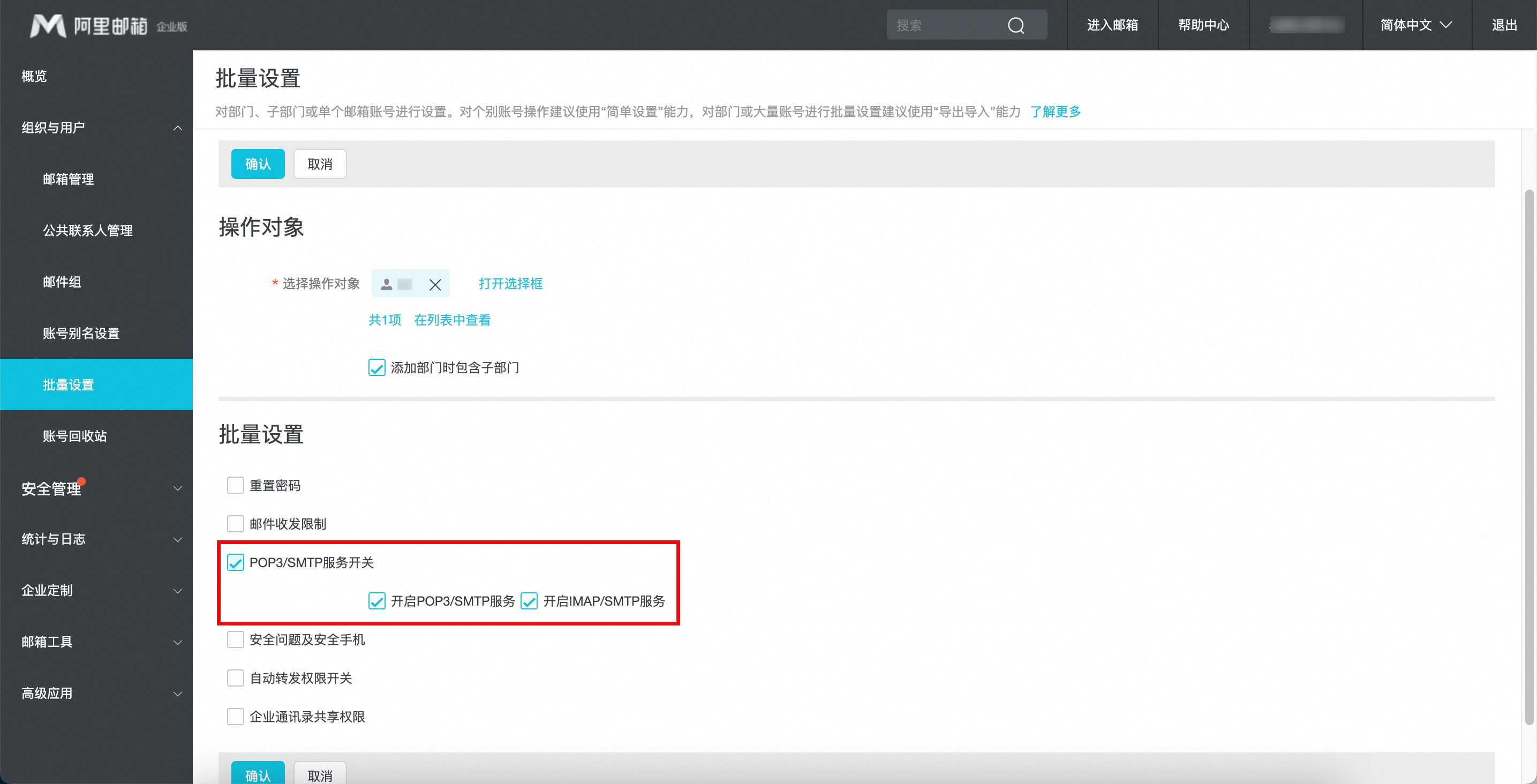Open the 简体中文 language dropdown

[1415, 25]
